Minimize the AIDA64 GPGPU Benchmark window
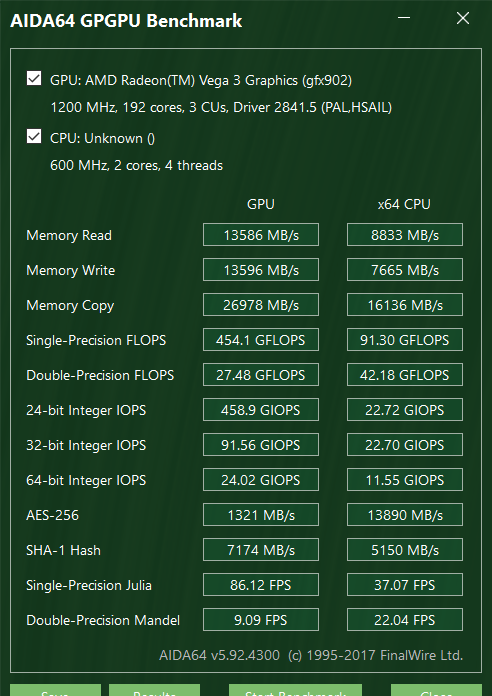The image size is (492, 696). [404, 18]
